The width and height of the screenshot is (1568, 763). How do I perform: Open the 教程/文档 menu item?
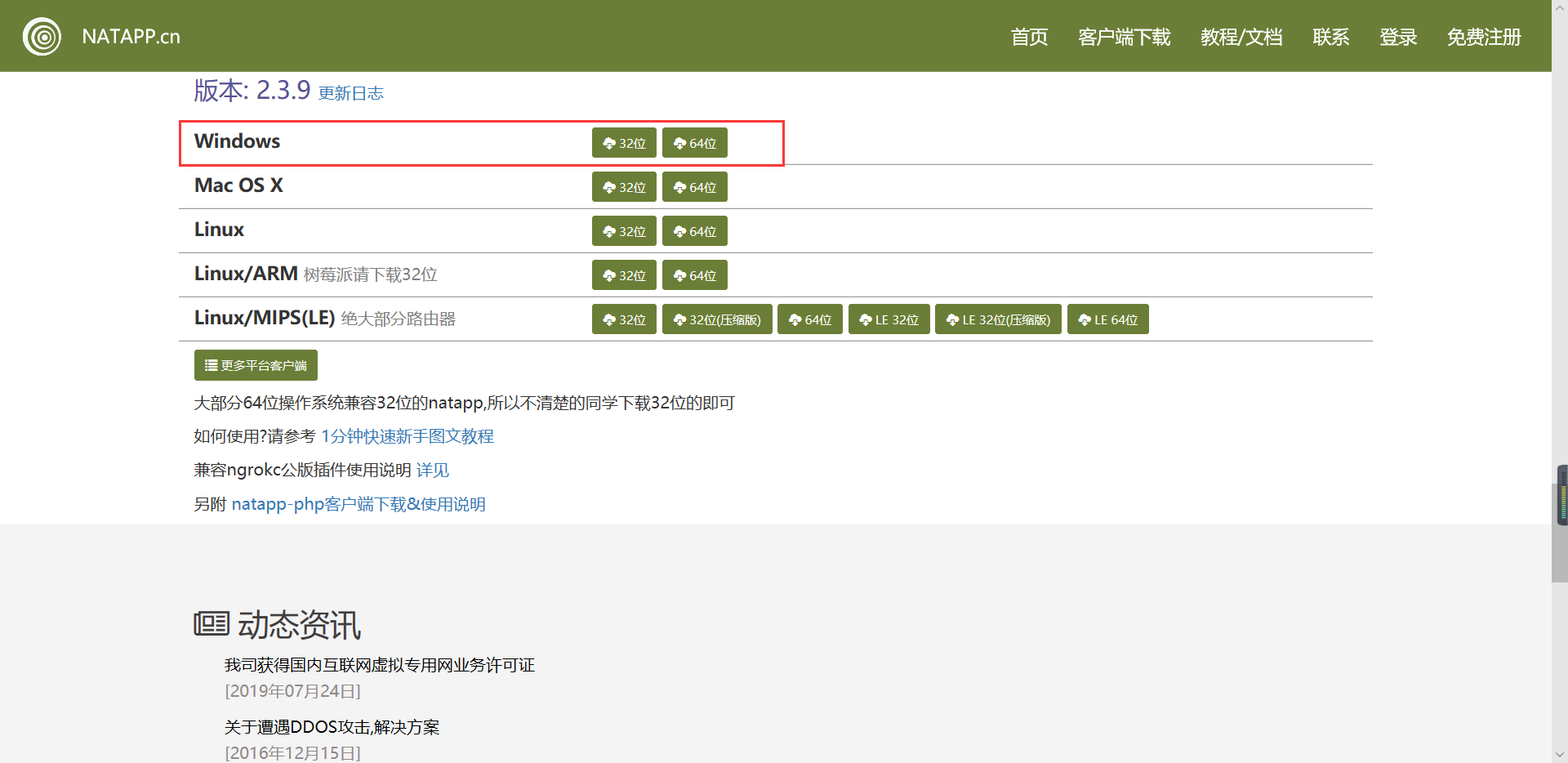(x=1241, y=37)
